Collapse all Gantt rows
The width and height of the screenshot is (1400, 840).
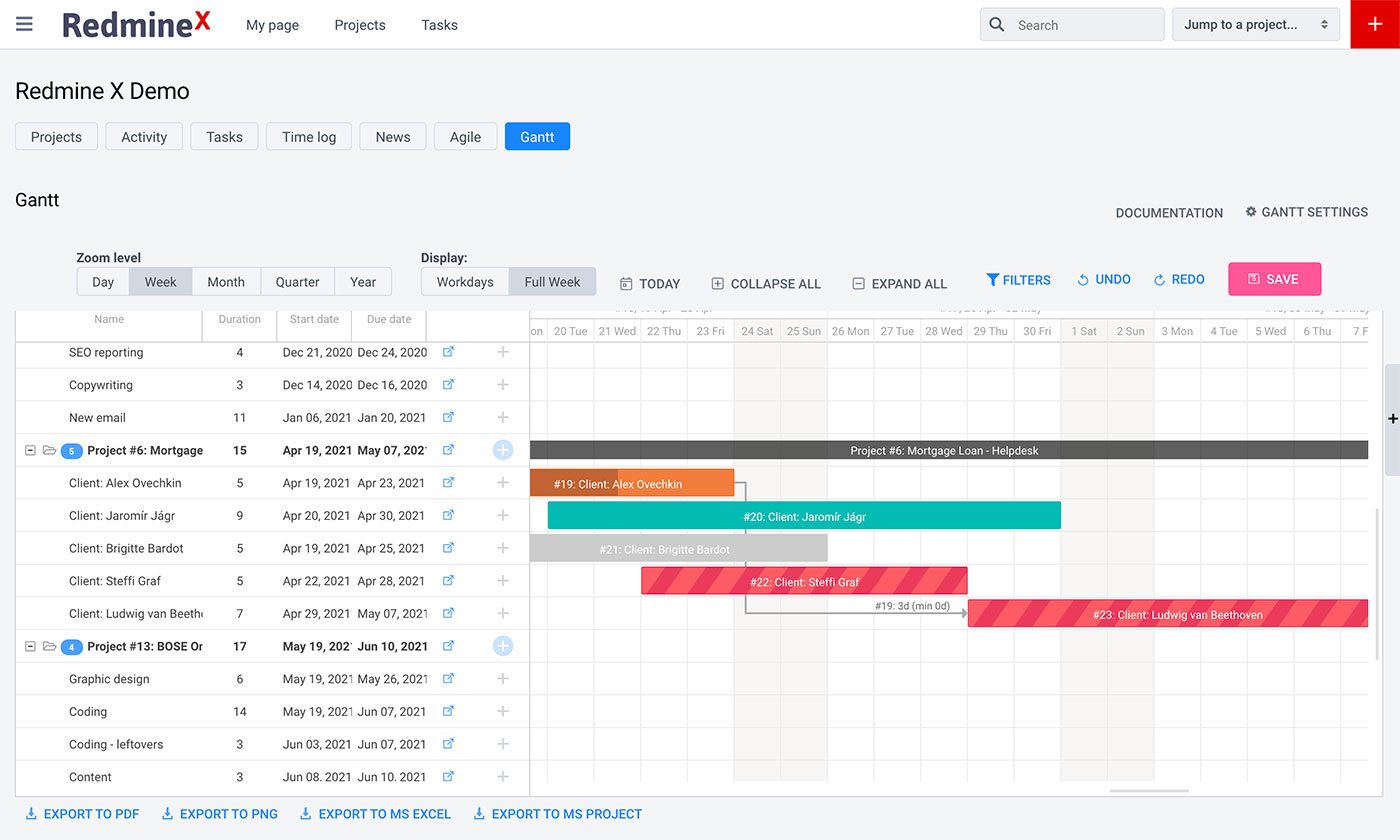[766, 284]
